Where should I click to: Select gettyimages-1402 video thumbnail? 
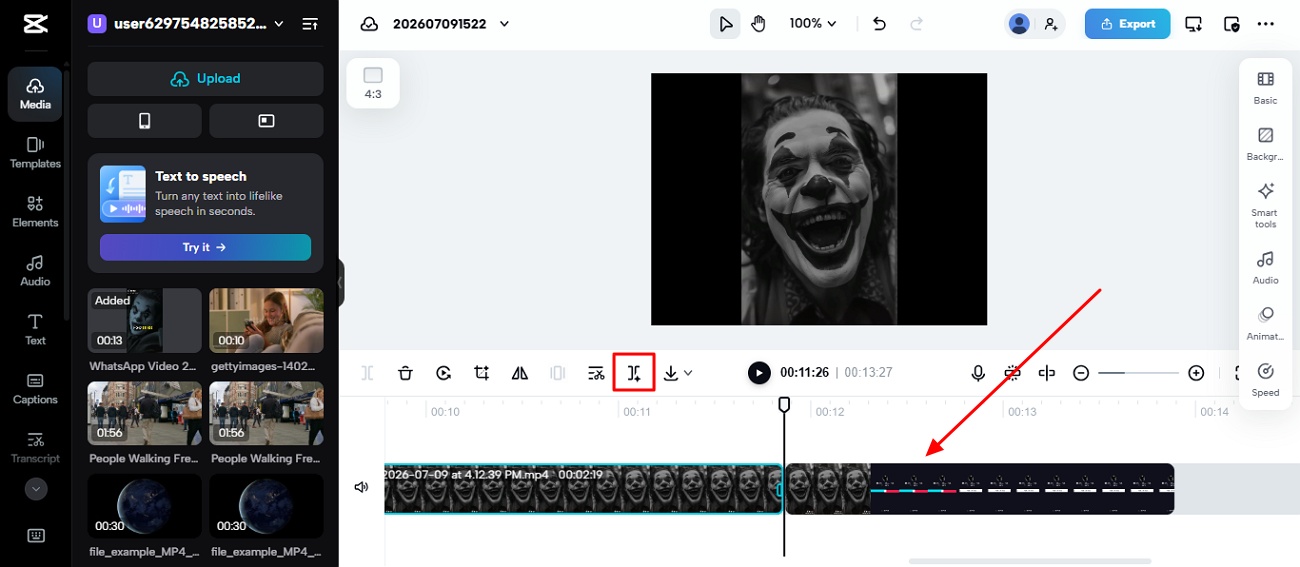pos(266,321)
